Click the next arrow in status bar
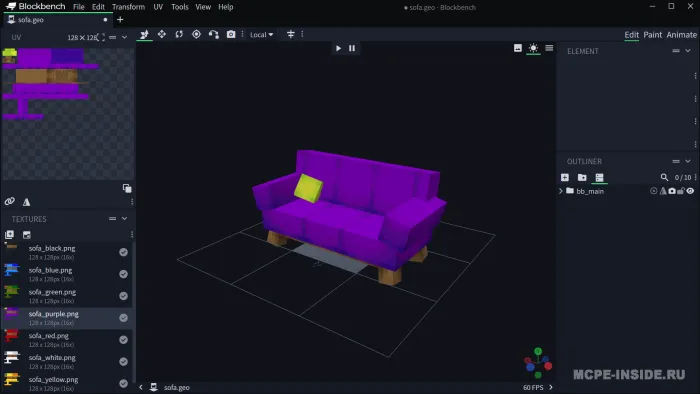The image size is (700, 394). click(x=550, y=387)
